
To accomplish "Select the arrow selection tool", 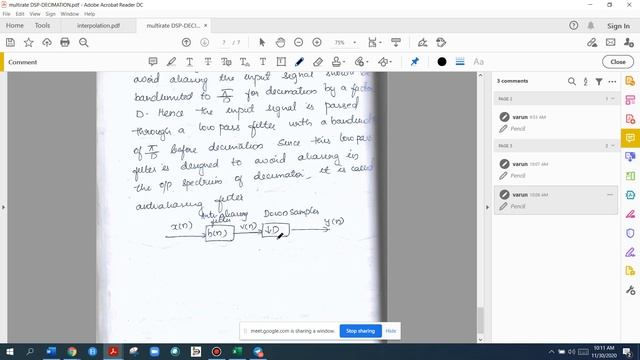I will click(262, 42).
